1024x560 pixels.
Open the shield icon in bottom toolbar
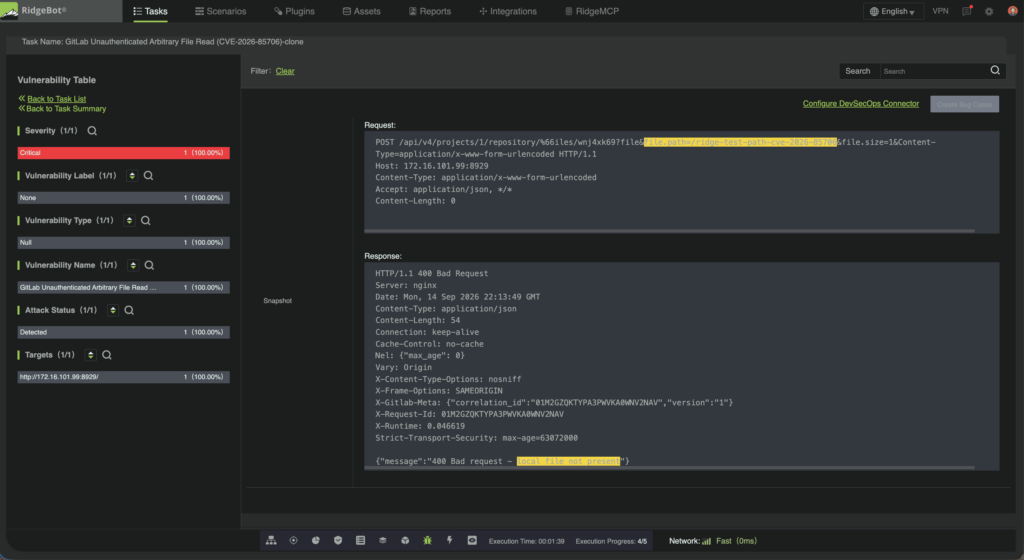click(338, 540)
